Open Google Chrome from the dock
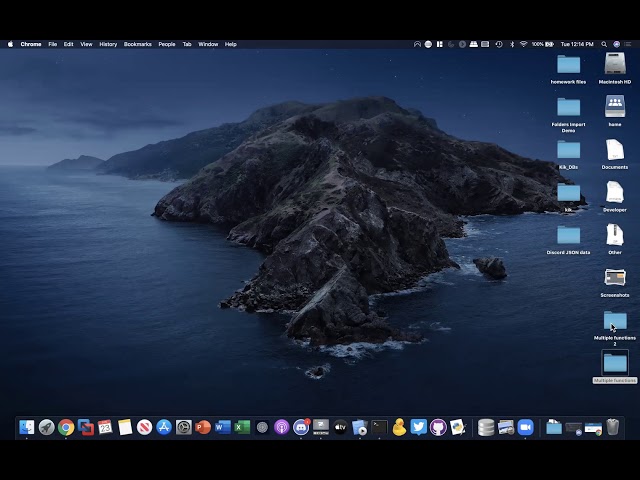The image size is (640, 480). [x=66, y=427]
